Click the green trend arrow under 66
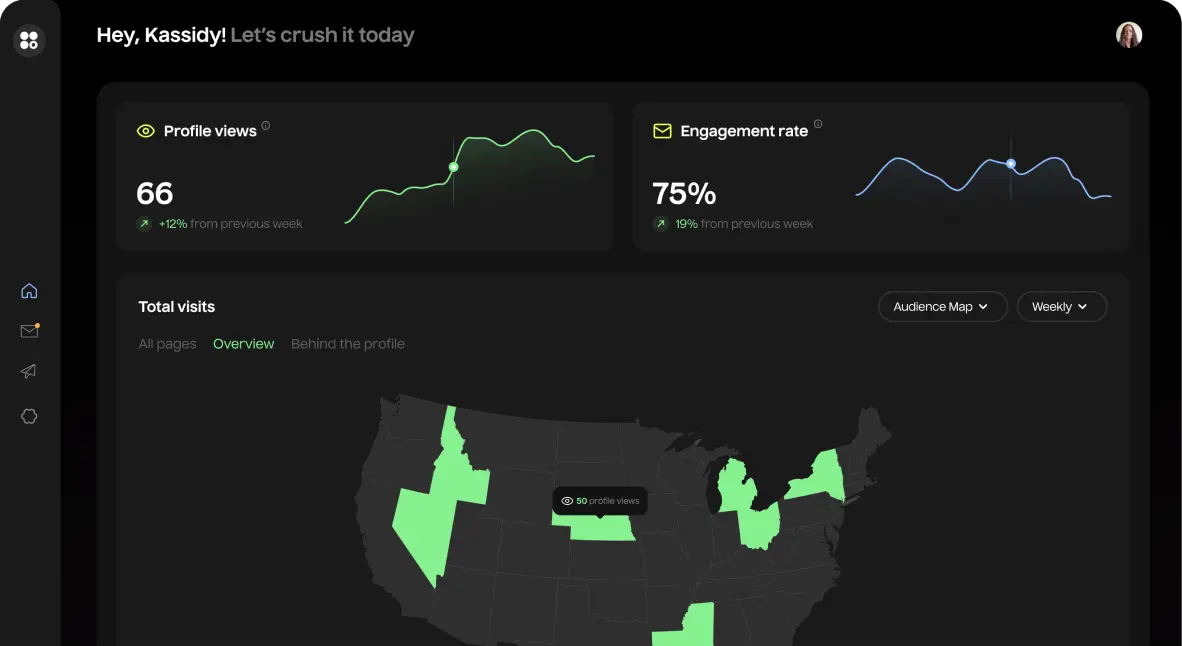 [144, 223]
